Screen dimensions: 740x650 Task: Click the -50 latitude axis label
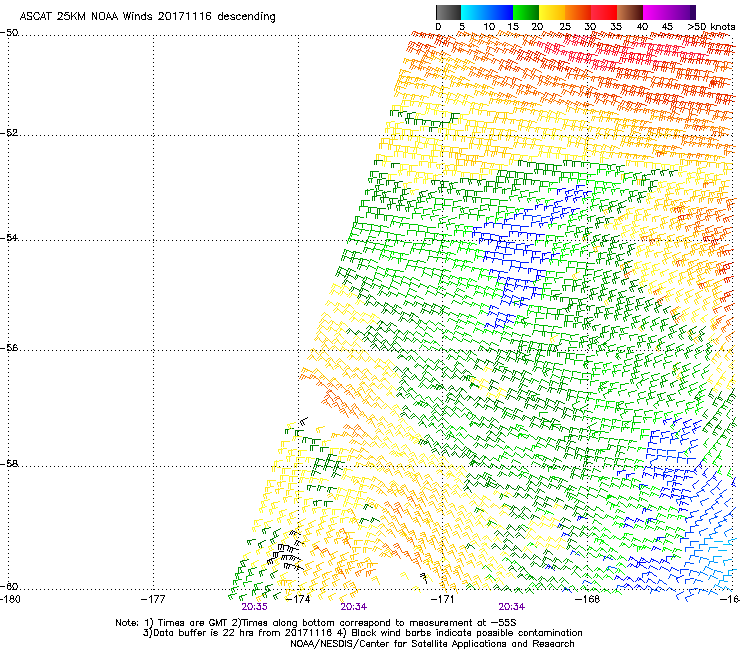click(x=9, y=33)
